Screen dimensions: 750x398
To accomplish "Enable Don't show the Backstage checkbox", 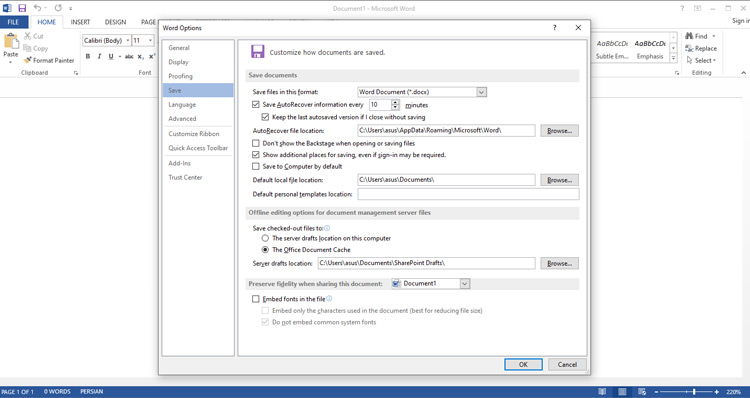I will click(256, 143).
